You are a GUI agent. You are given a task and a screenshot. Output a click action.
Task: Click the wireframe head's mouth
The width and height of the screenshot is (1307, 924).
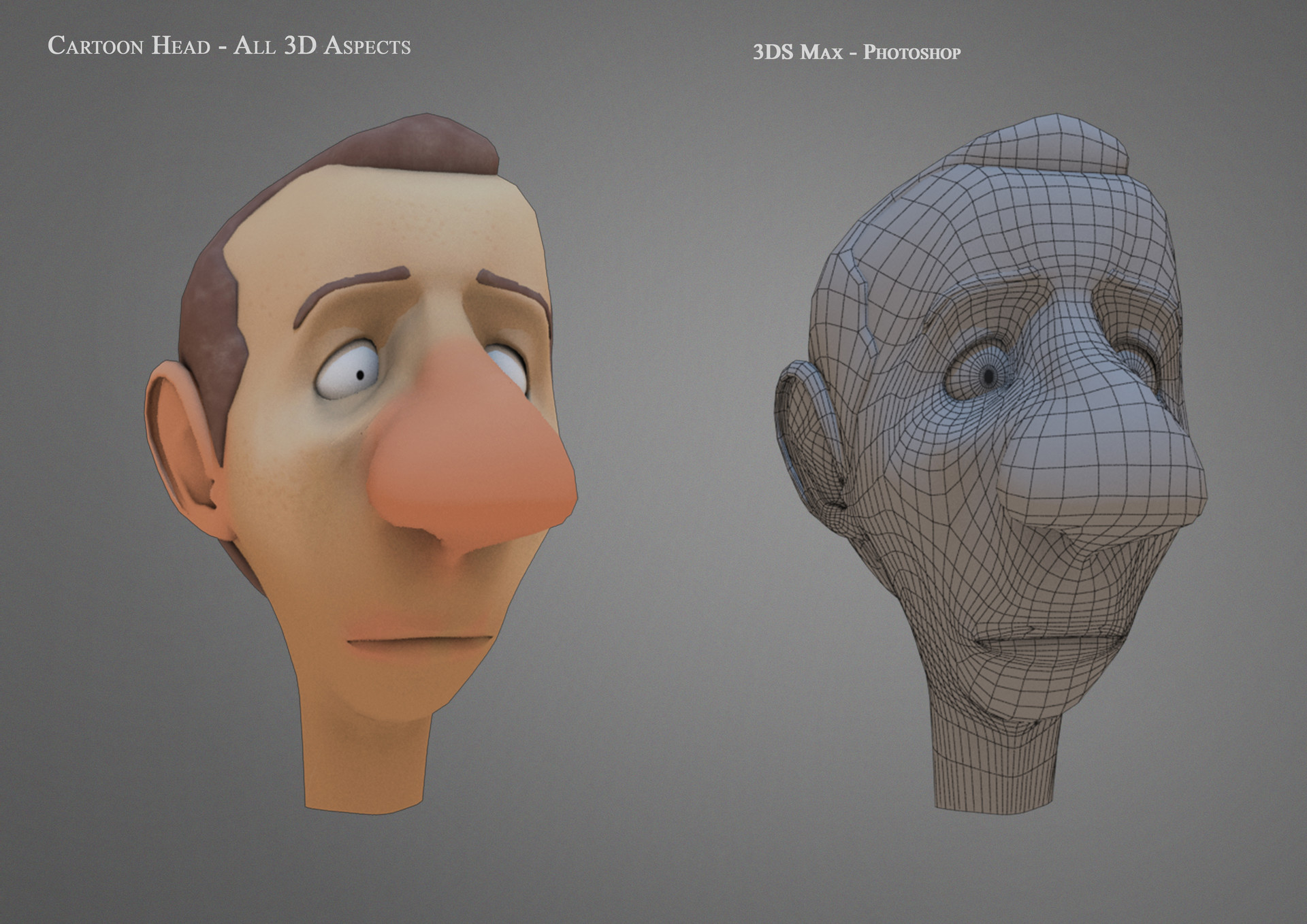pyautogui.click(x=1048, y=641)
